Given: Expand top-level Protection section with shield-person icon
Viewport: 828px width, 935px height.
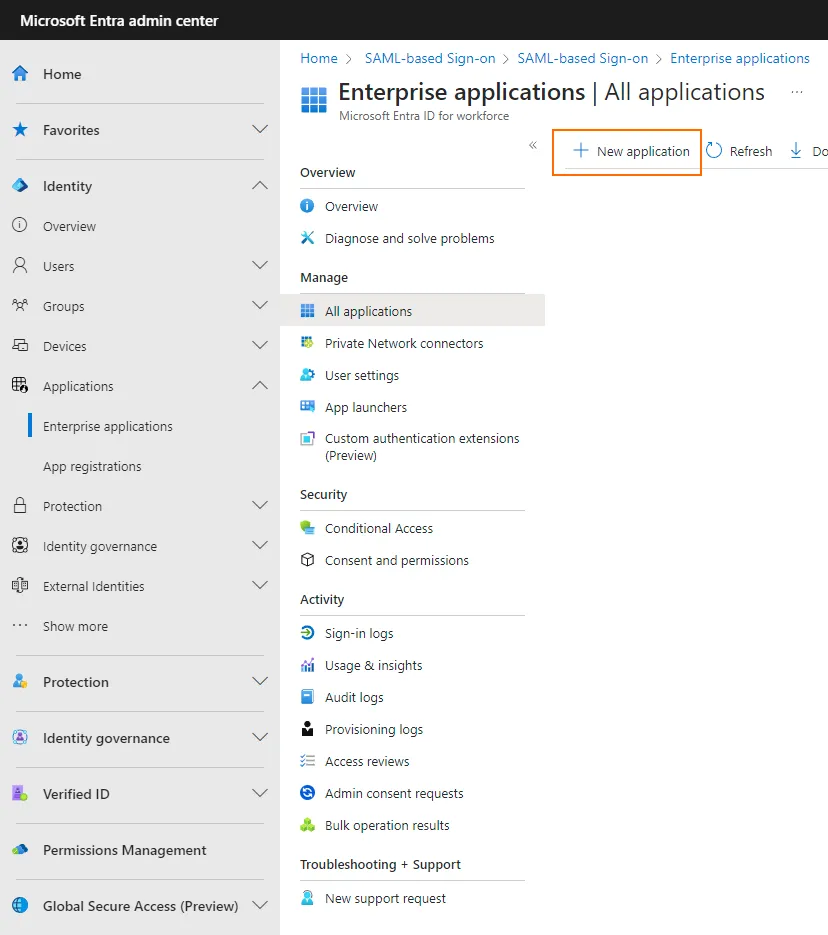Looking at the screenshot, I should (x=260, y=682).
